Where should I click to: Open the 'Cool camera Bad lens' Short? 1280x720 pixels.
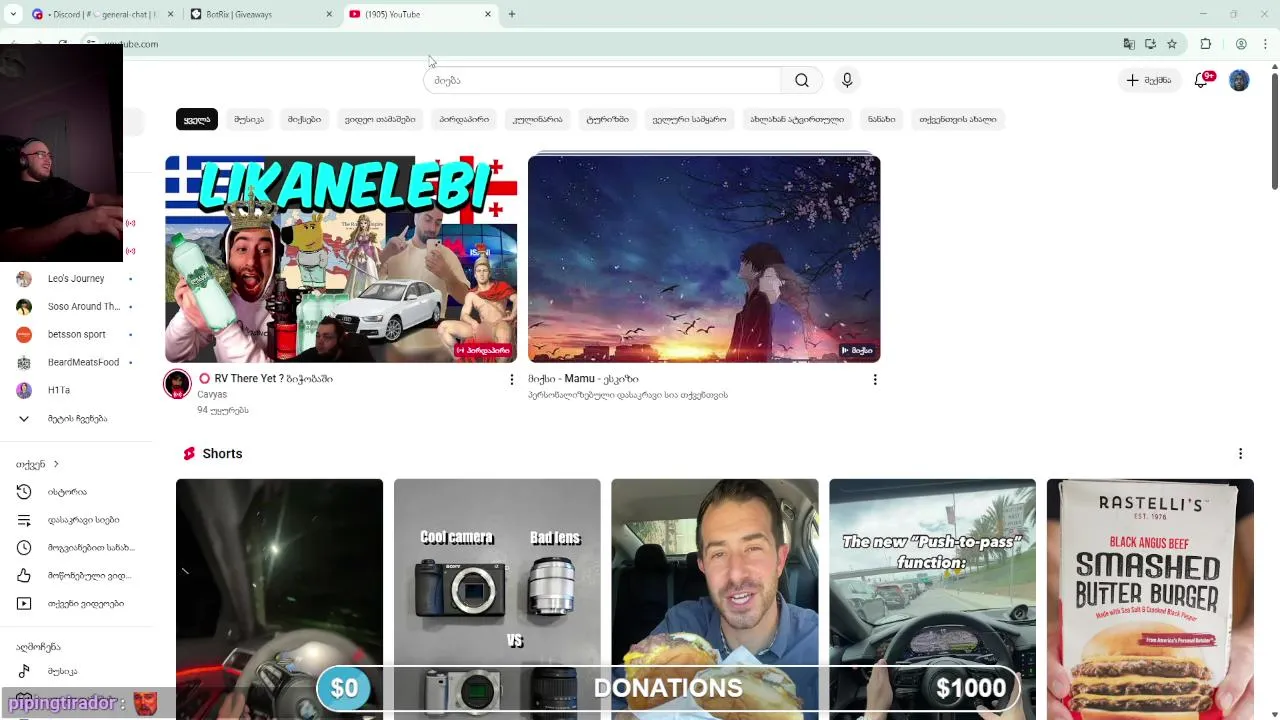(497, 599)
